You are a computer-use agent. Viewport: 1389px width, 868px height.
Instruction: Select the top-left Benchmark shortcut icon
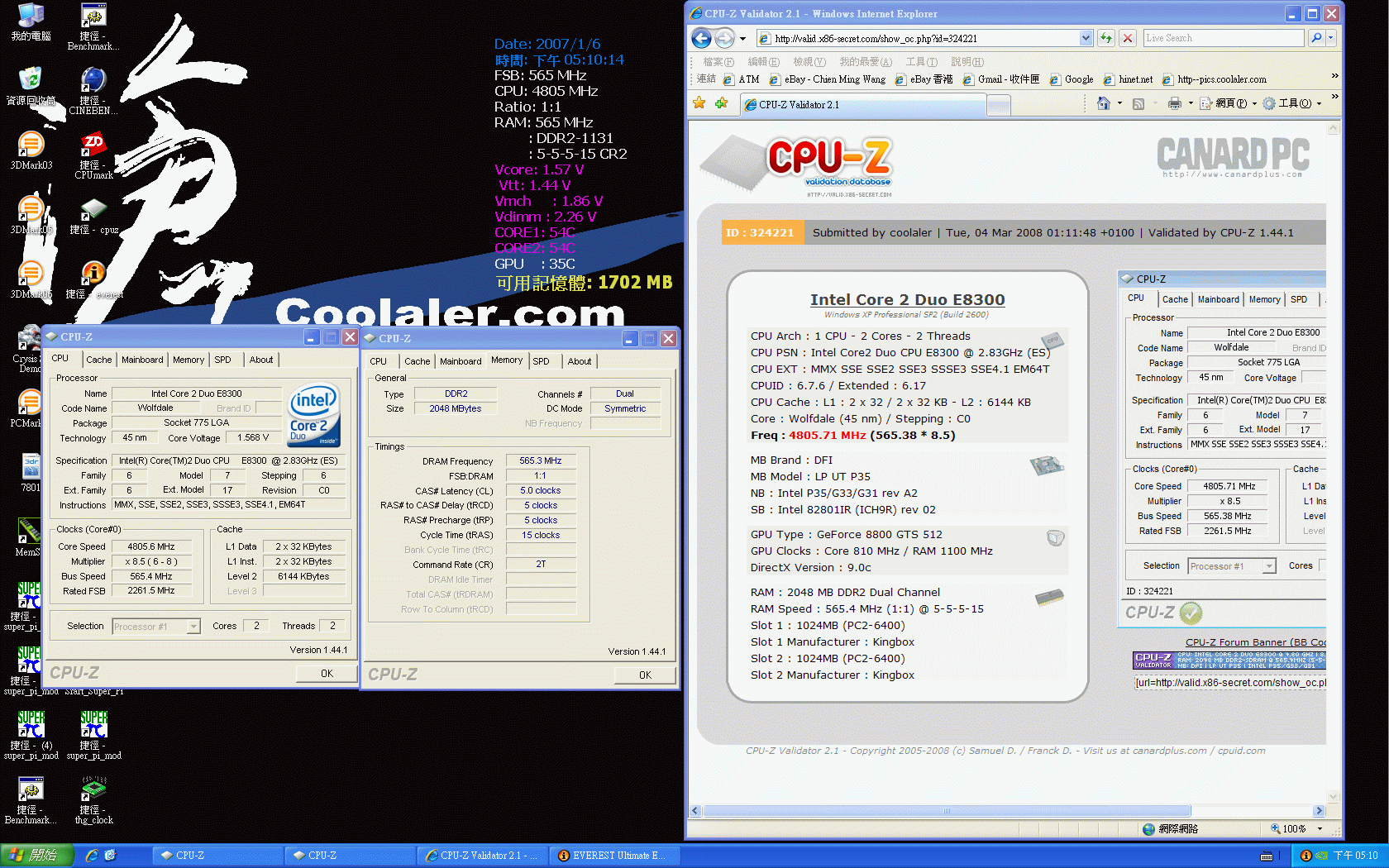[93, 26]
